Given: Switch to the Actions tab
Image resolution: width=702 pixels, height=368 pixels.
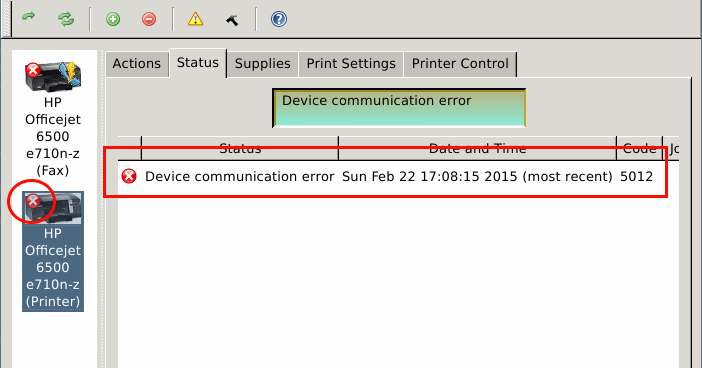Looking at the screenshot, I should click(137, 64).
